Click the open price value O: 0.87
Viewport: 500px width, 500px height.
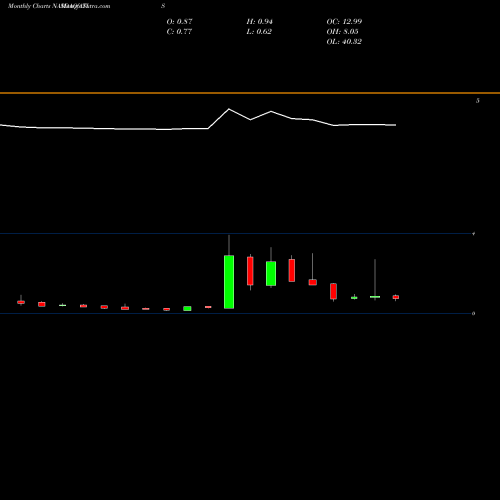click(179, 22)
